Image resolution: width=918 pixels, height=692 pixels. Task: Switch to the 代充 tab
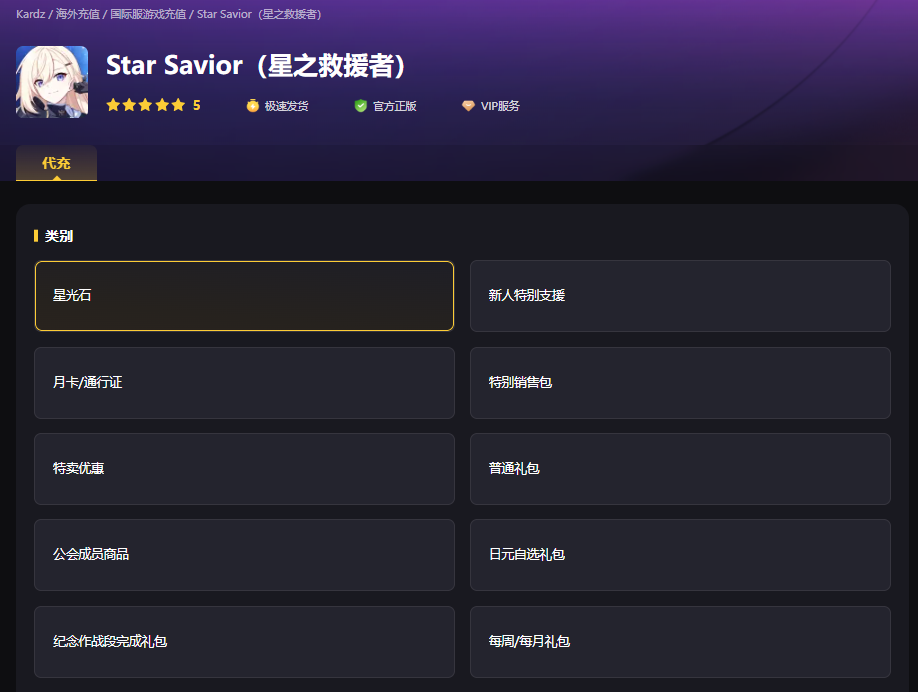click(x=56, y=163)
